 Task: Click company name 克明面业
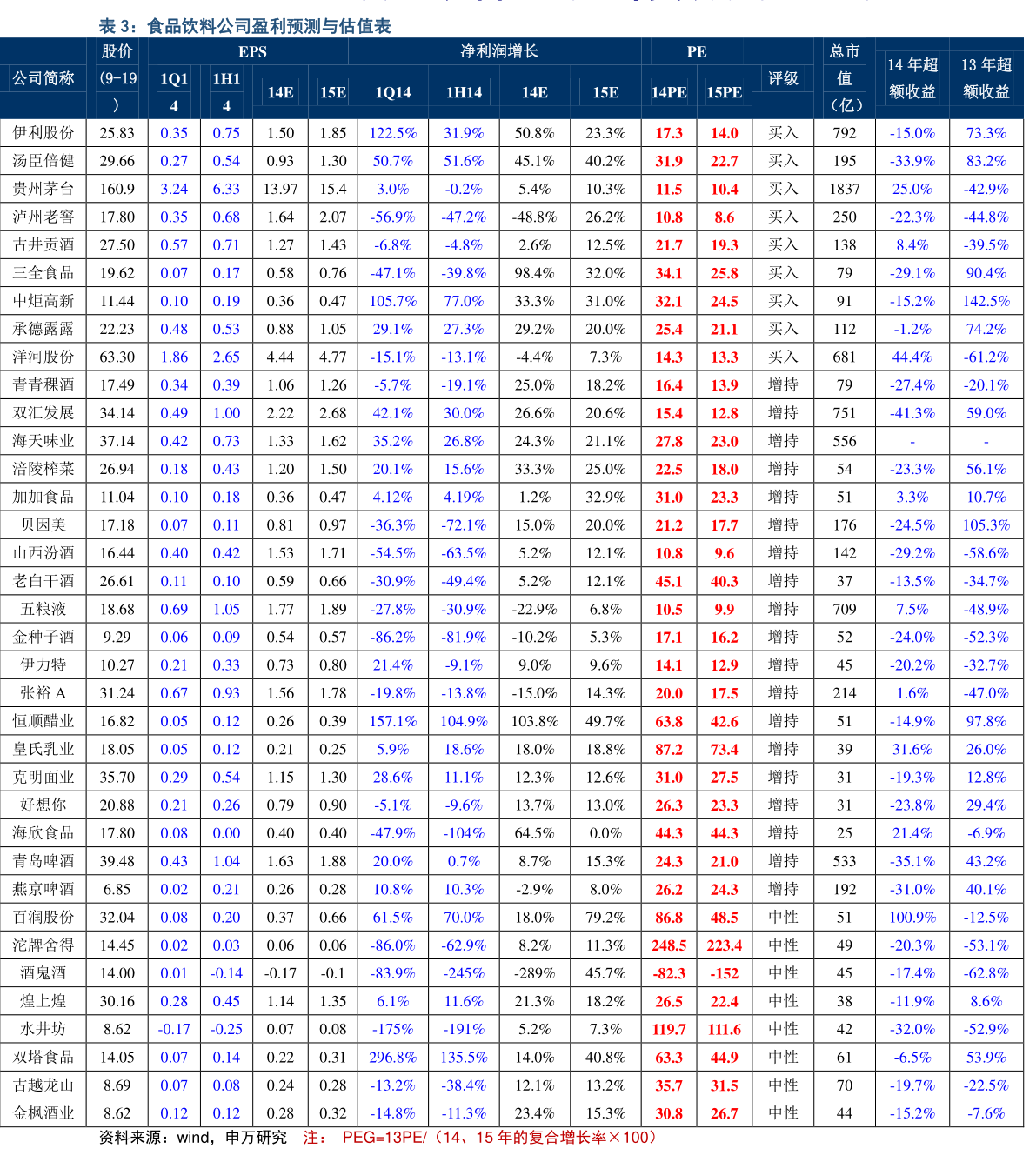(x=43, y=778)
